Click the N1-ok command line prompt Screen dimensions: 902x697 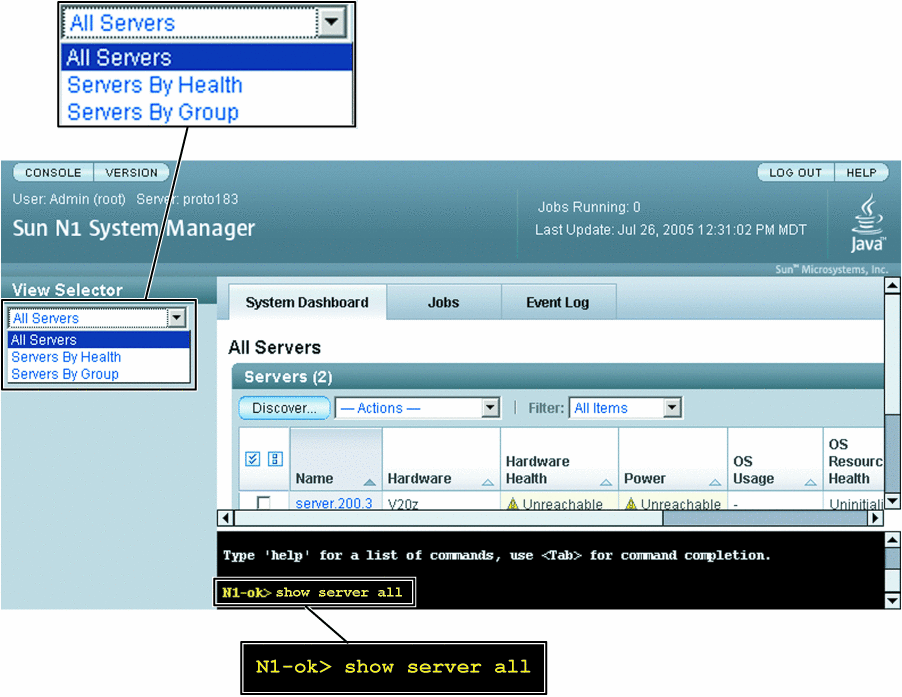tap(314, 592)
